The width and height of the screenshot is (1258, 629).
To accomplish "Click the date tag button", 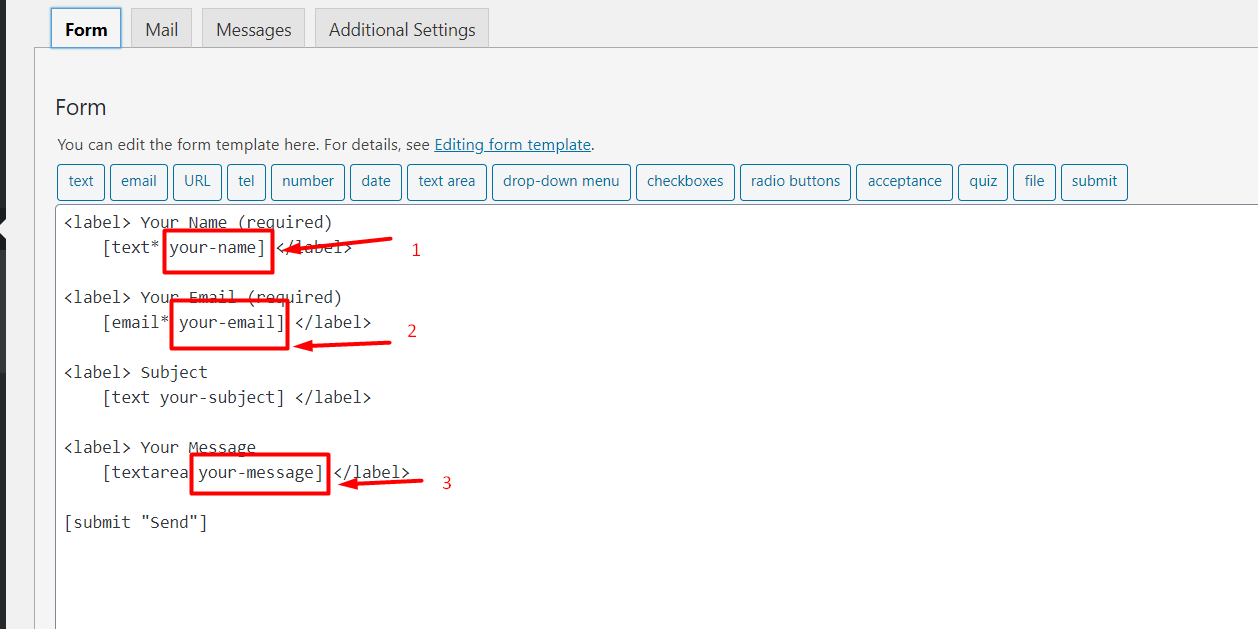I will coord(376,182).
